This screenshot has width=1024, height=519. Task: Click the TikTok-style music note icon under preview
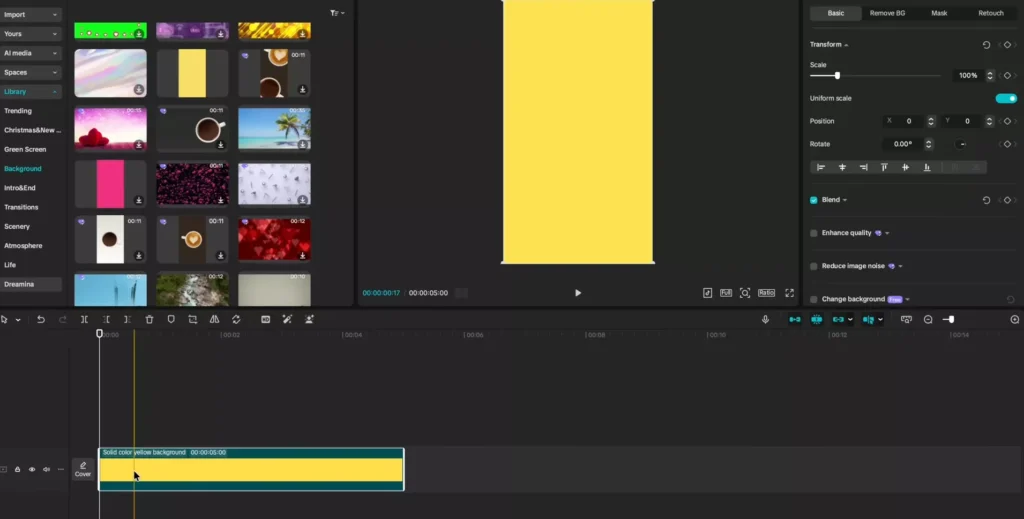[707, 293]
